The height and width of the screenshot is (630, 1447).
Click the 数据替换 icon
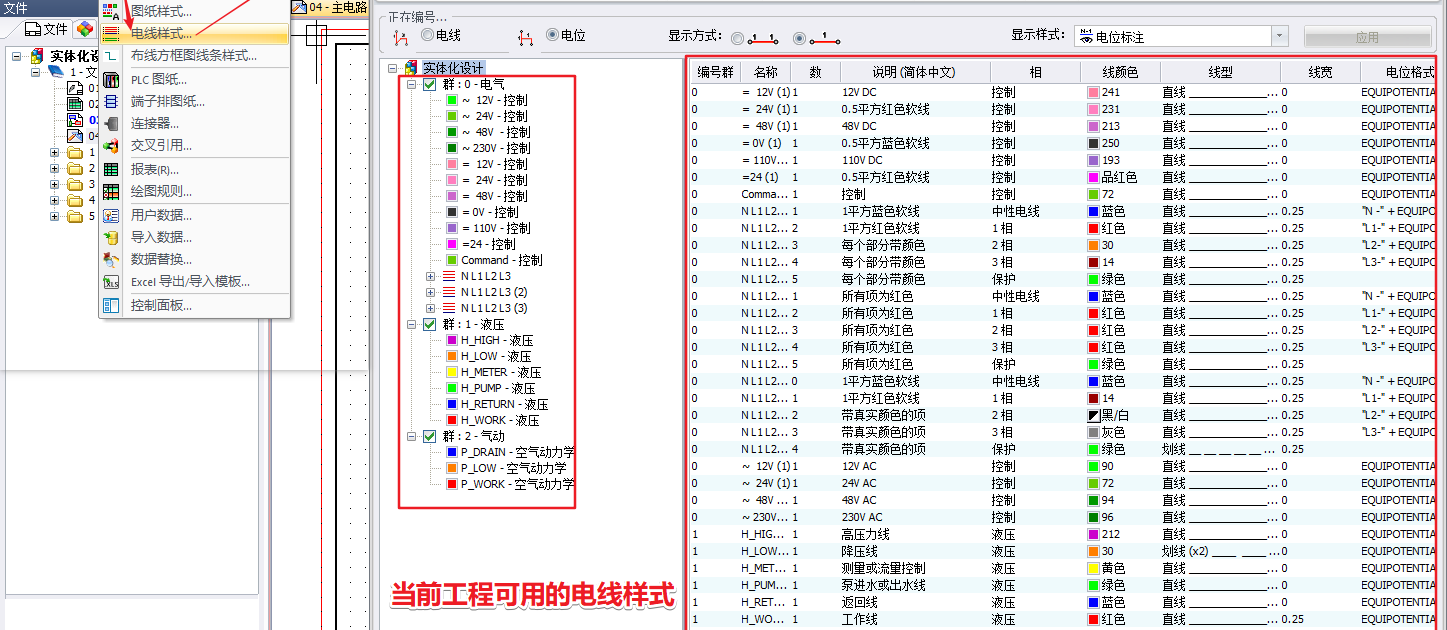111,259
